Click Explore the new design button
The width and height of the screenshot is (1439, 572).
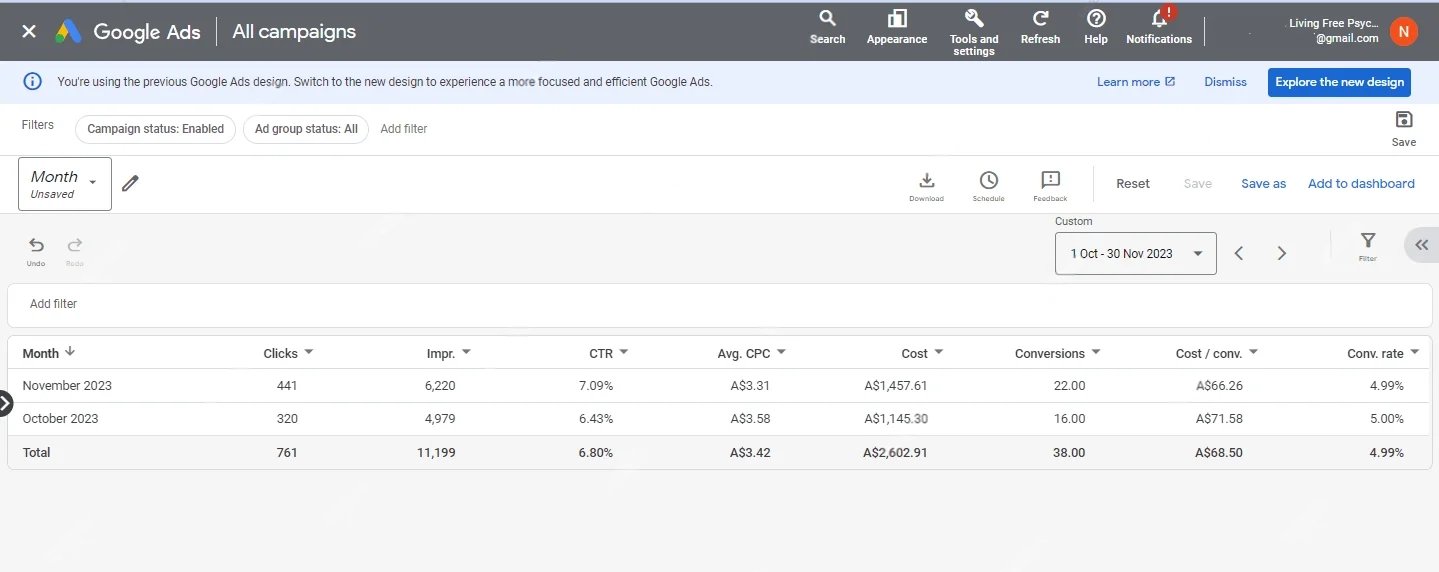(x=1339, y=82)
